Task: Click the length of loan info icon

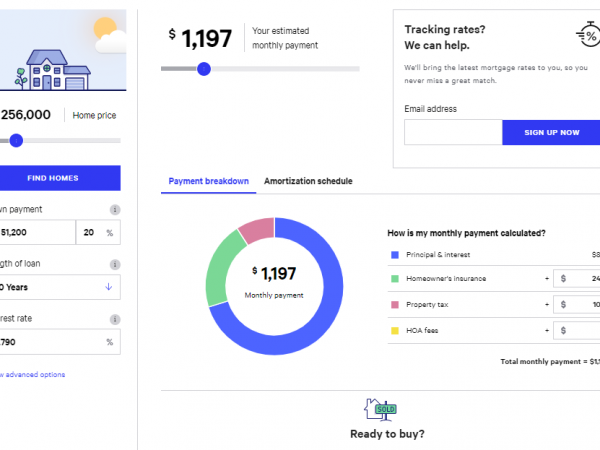Action: 115,264
